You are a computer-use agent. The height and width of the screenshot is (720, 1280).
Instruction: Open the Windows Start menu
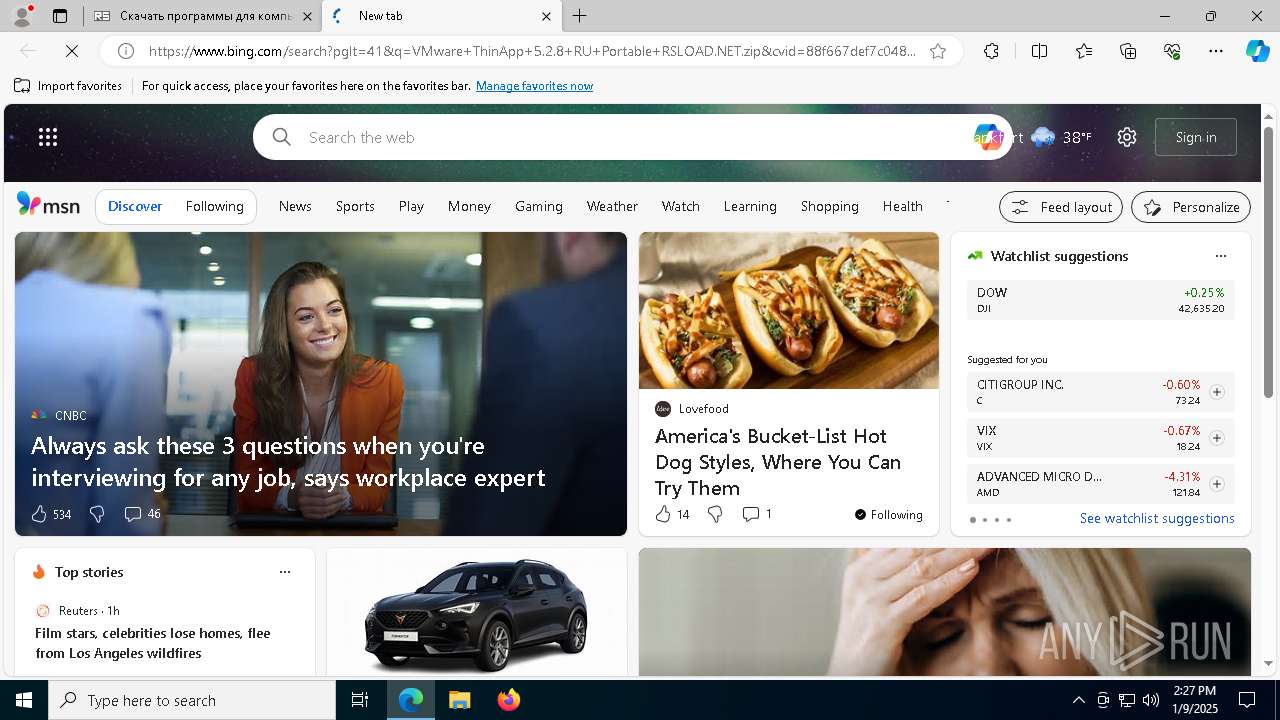tap(24, 700)
